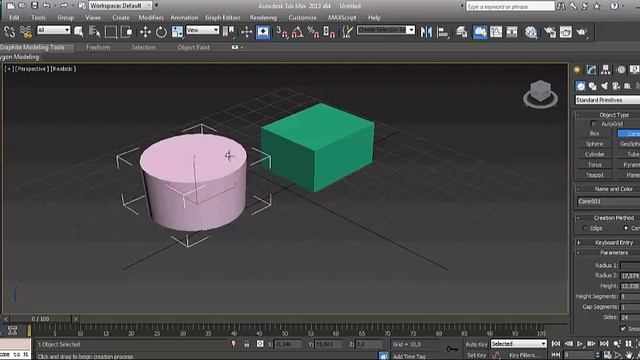Collapse the Creation Method rollout

tap(608, 218)
